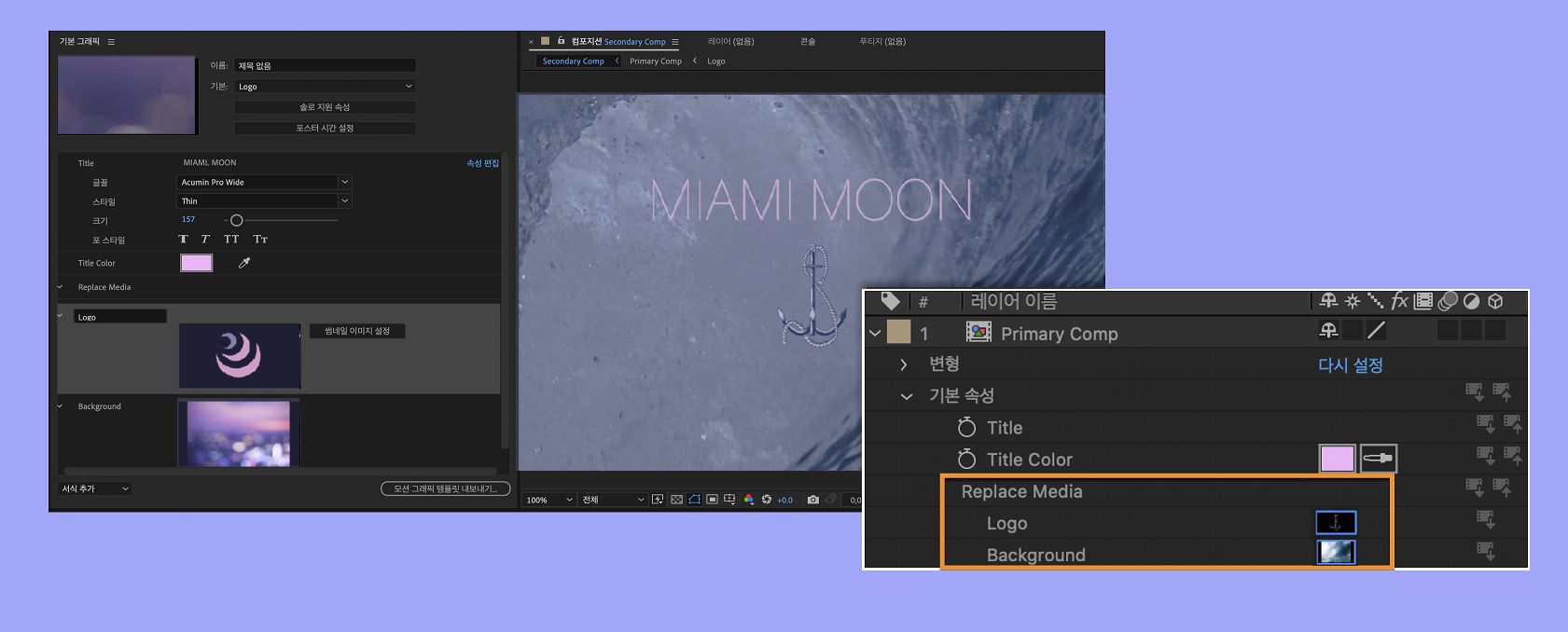
Task: Click the size slider handle
Action: click(x=236, y=220)
